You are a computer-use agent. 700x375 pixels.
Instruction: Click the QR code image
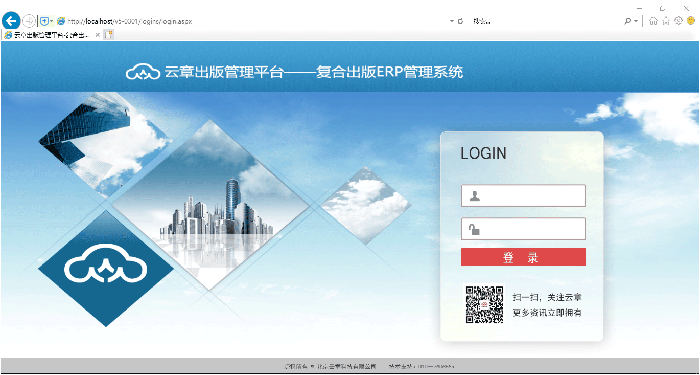point(484,304)
